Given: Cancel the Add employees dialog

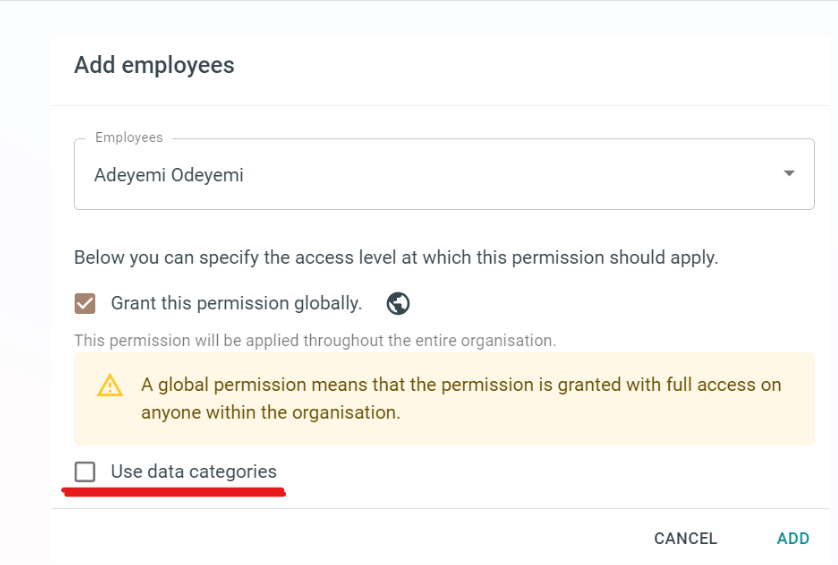Looking at the screenshot, I should (686, 538).
